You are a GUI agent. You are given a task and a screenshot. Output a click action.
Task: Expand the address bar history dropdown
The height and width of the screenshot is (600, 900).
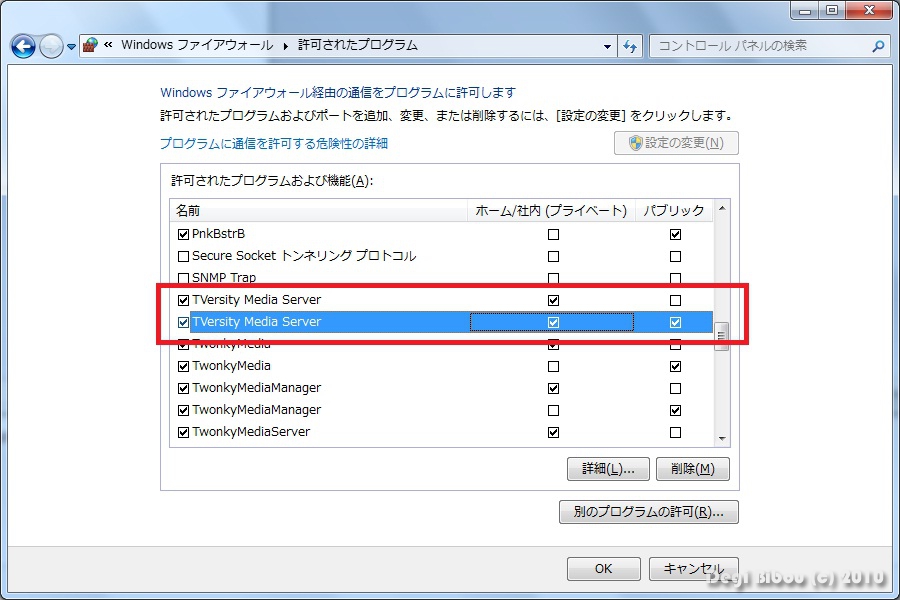(607, 47)
